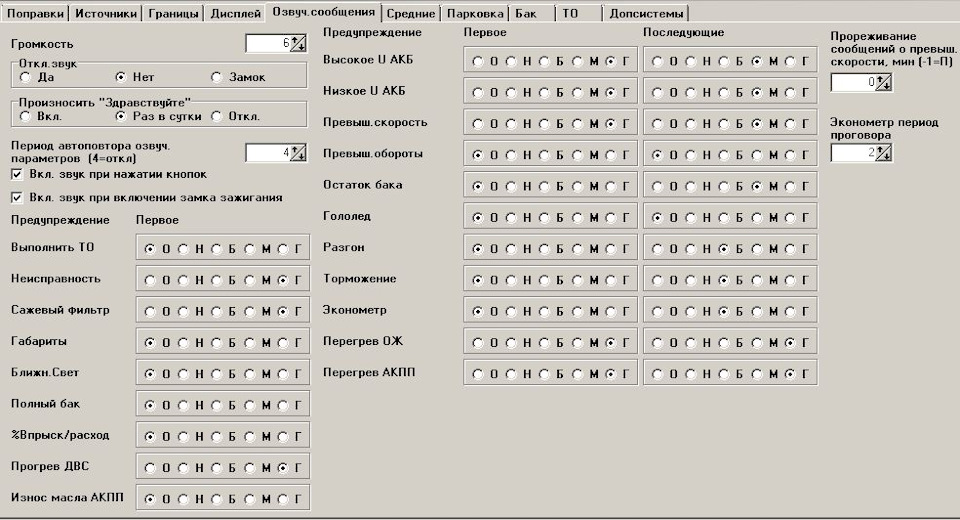
Task: Click Прореживание сообщений value field
Action: [x=853, y=82]
